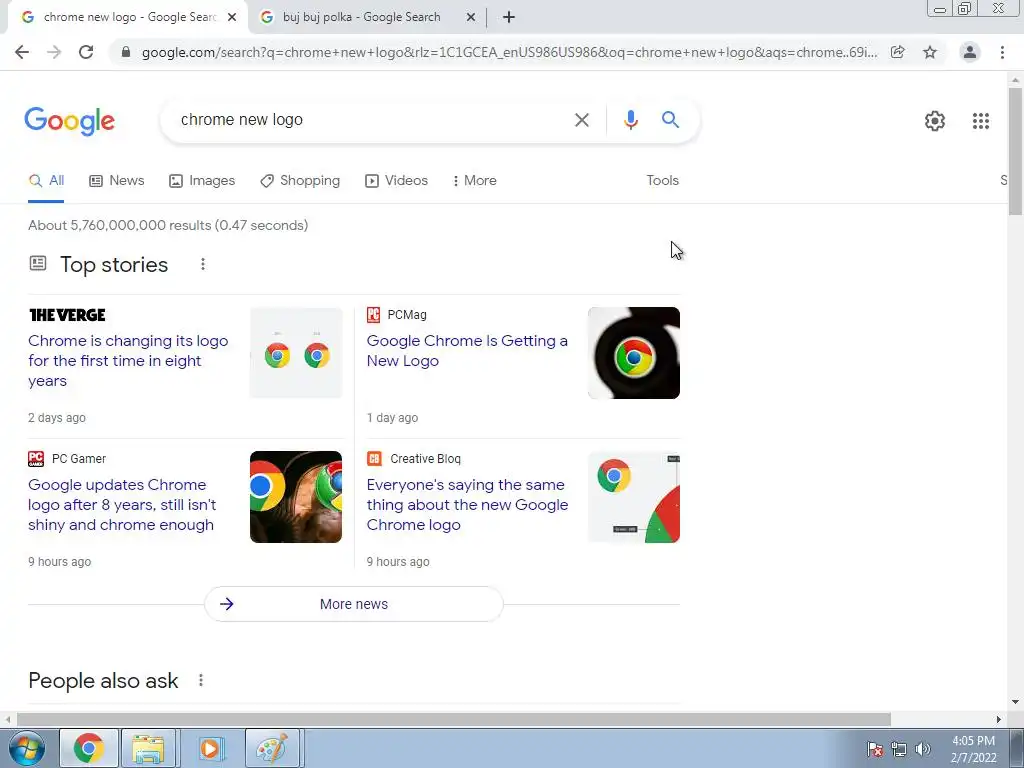Open Chrome three-dot menu

coord(1002,52)
